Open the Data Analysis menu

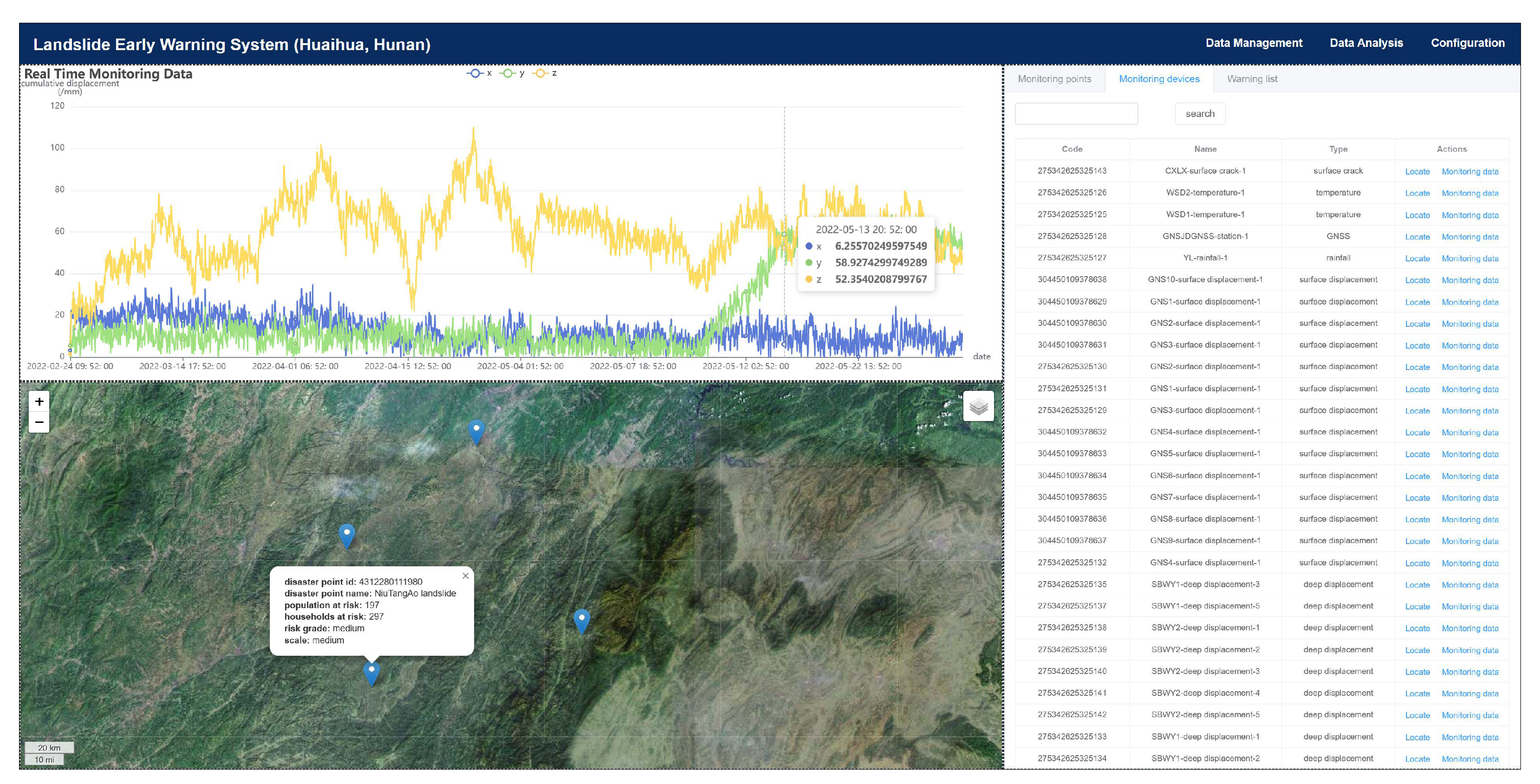tap(1366, 43)
